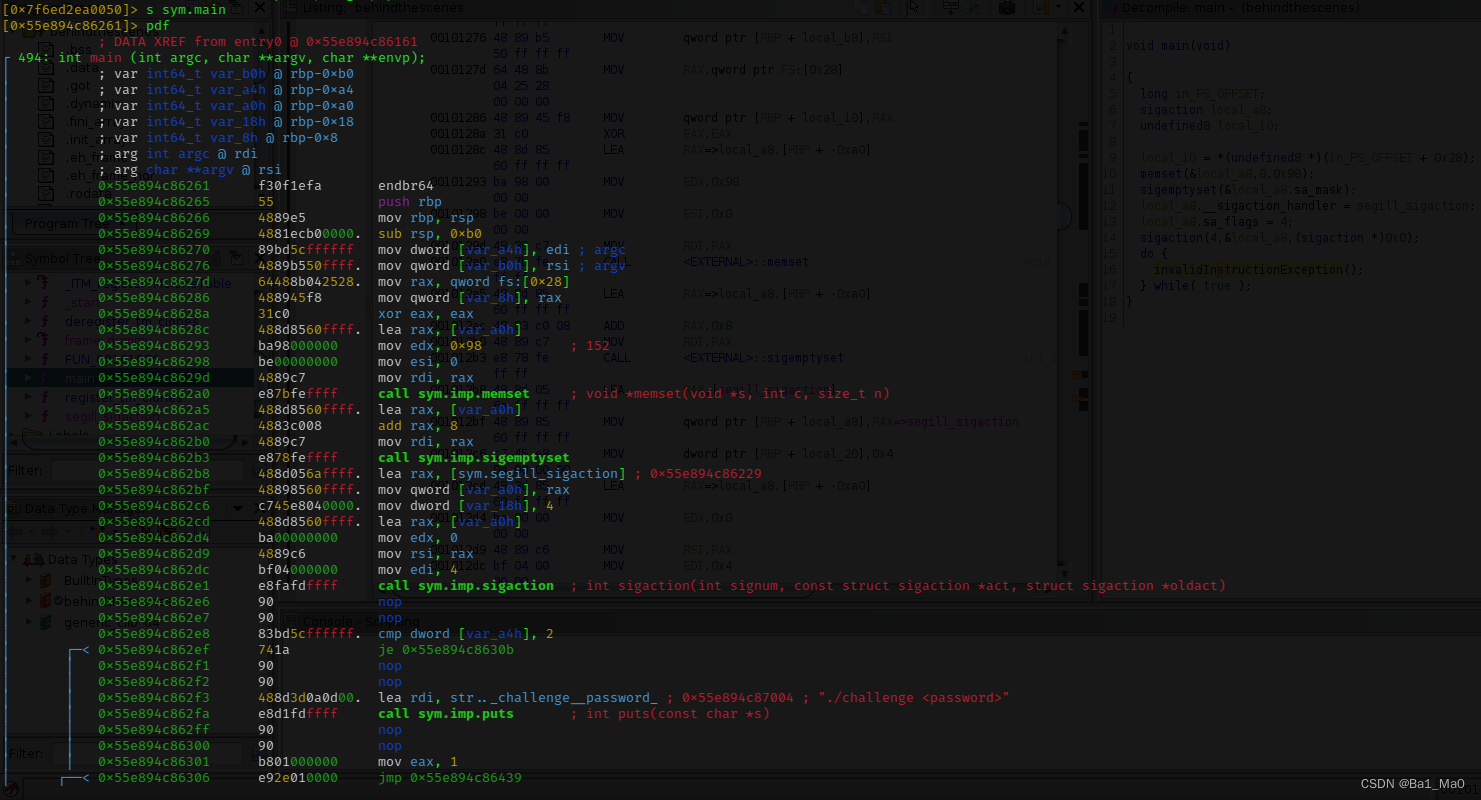The width and height of the screenshot is (1481, 800).
Task: Click the 'call sym.imp.puts' line
Action: [446, 713]
